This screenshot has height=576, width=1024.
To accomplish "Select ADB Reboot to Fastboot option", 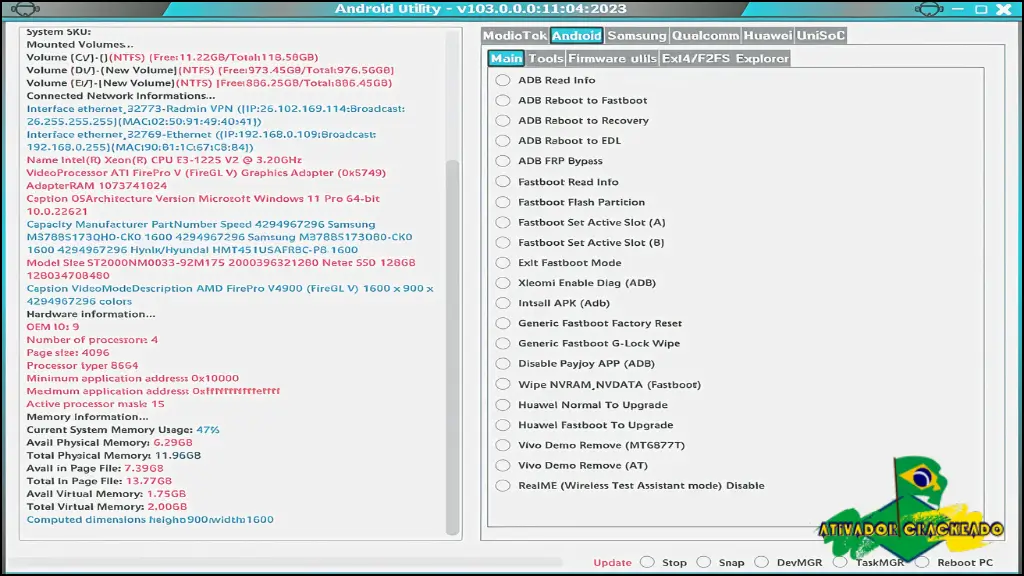I will click(502, 100).
